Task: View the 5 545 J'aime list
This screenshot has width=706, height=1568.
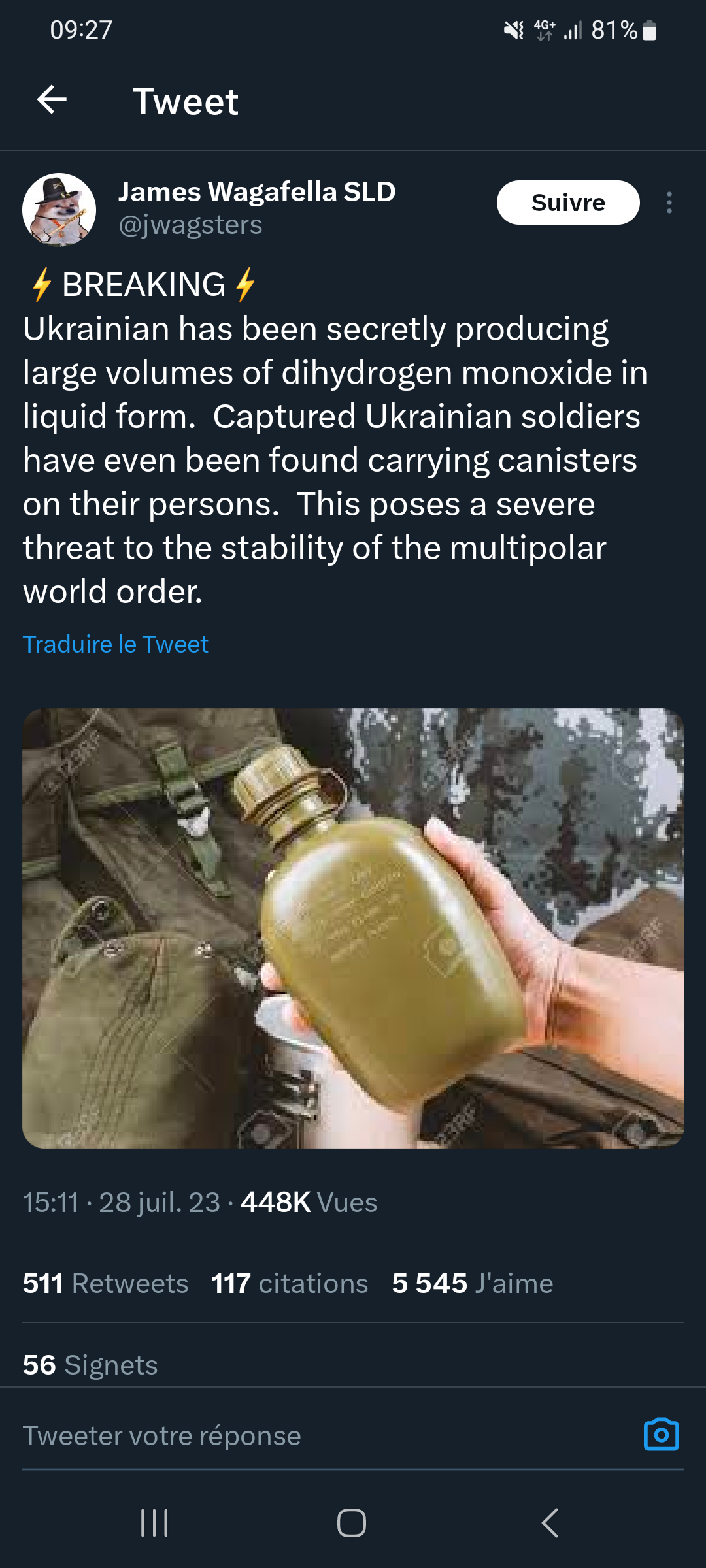Action: [473, 1284]
